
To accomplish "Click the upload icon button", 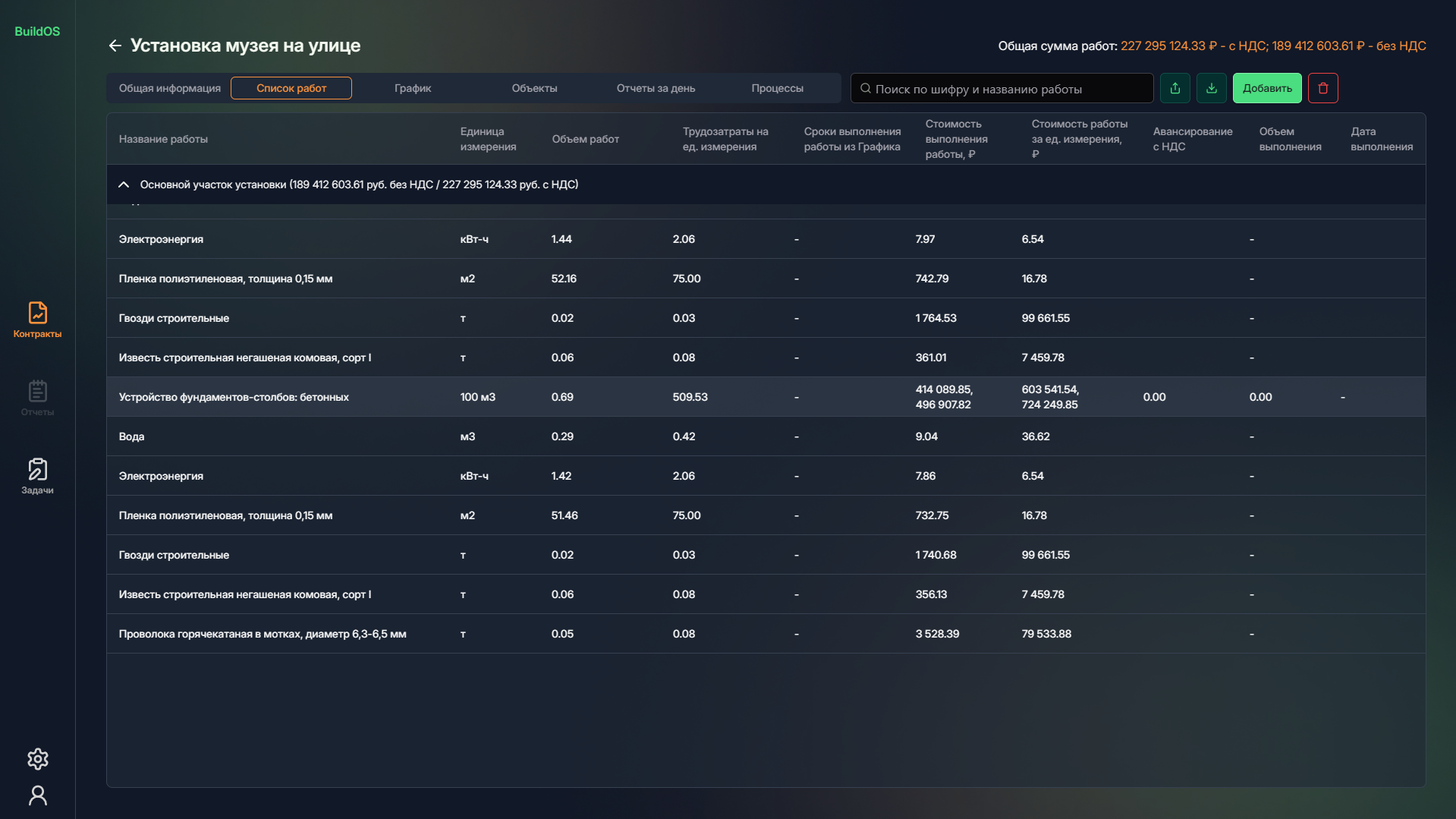I will coord(1175,88).
